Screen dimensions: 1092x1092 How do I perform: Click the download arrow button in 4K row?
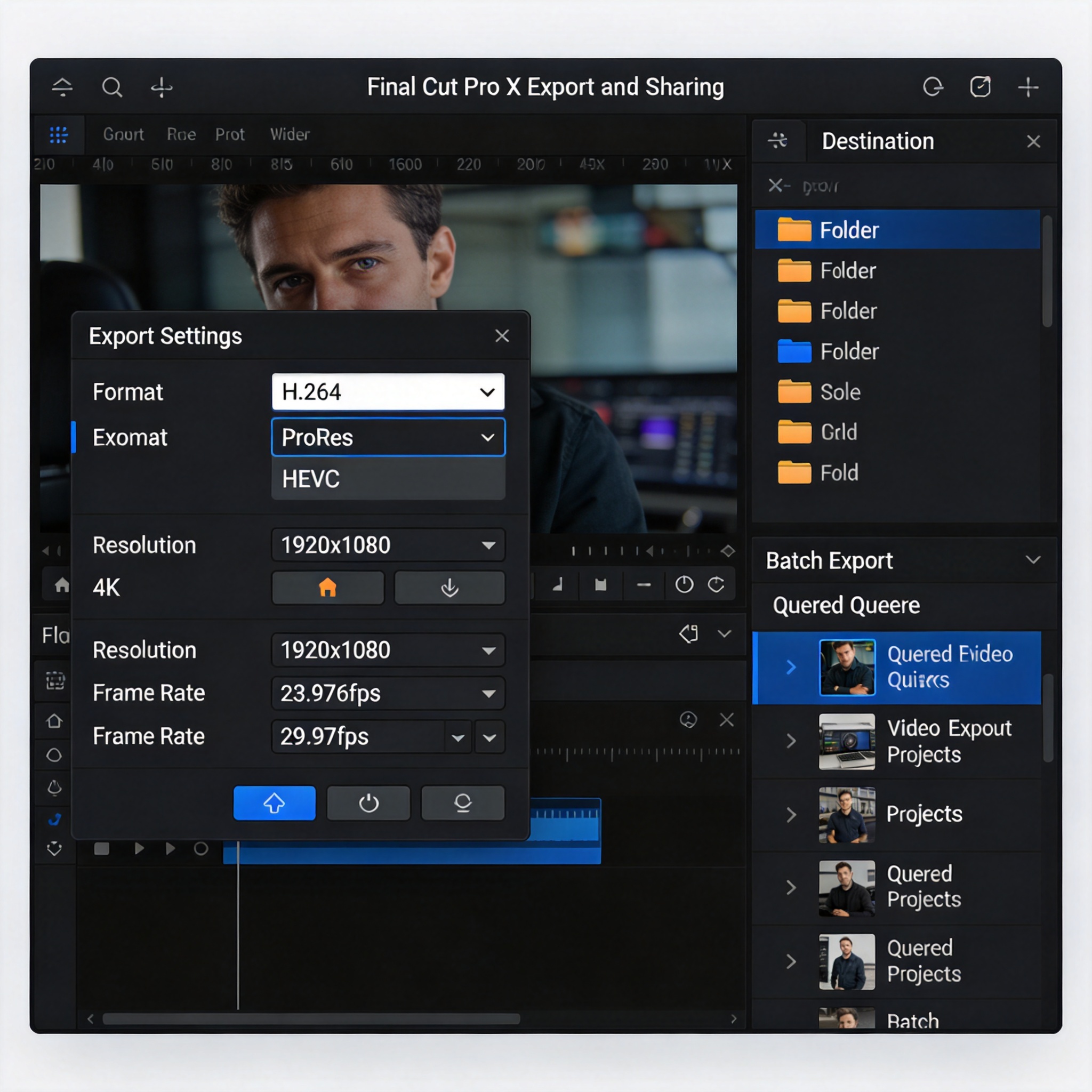(x=449, y=588)
